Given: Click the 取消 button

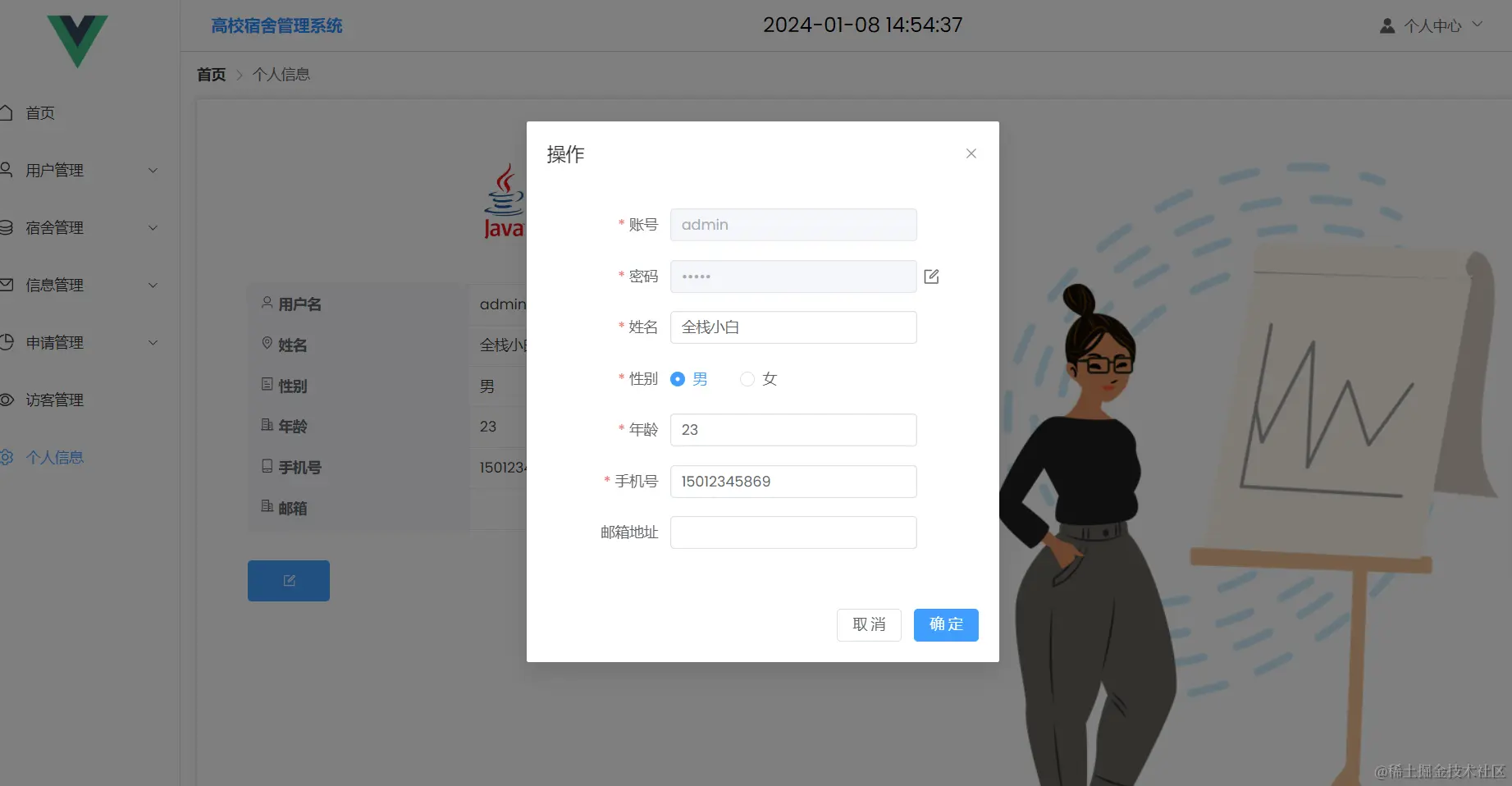Looking at the screenshot, I should click(869, 625).
